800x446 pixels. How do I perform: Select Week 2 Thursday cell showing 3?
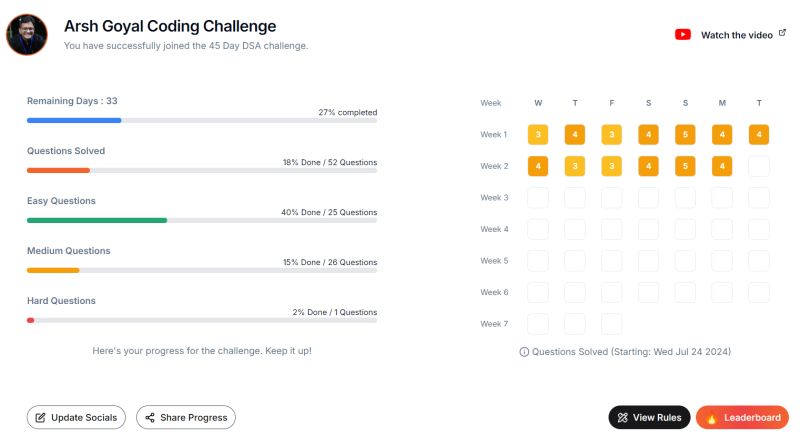click(575, 166)
